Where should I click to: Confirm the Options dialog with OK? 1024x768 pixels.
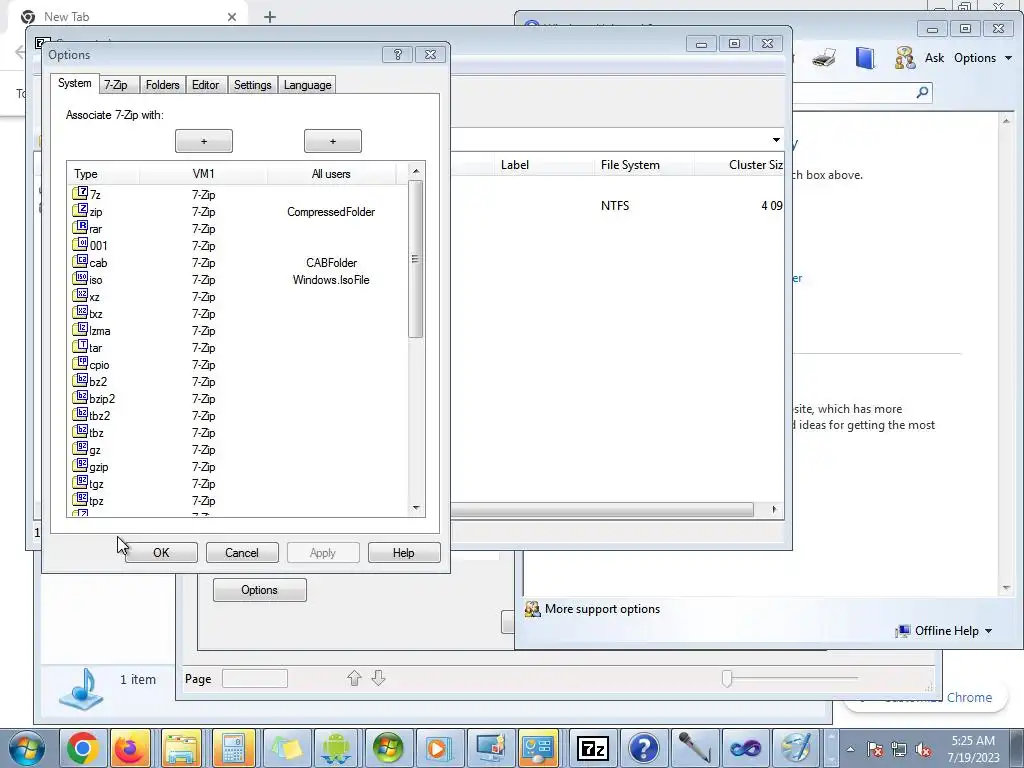tap(161, 552)
